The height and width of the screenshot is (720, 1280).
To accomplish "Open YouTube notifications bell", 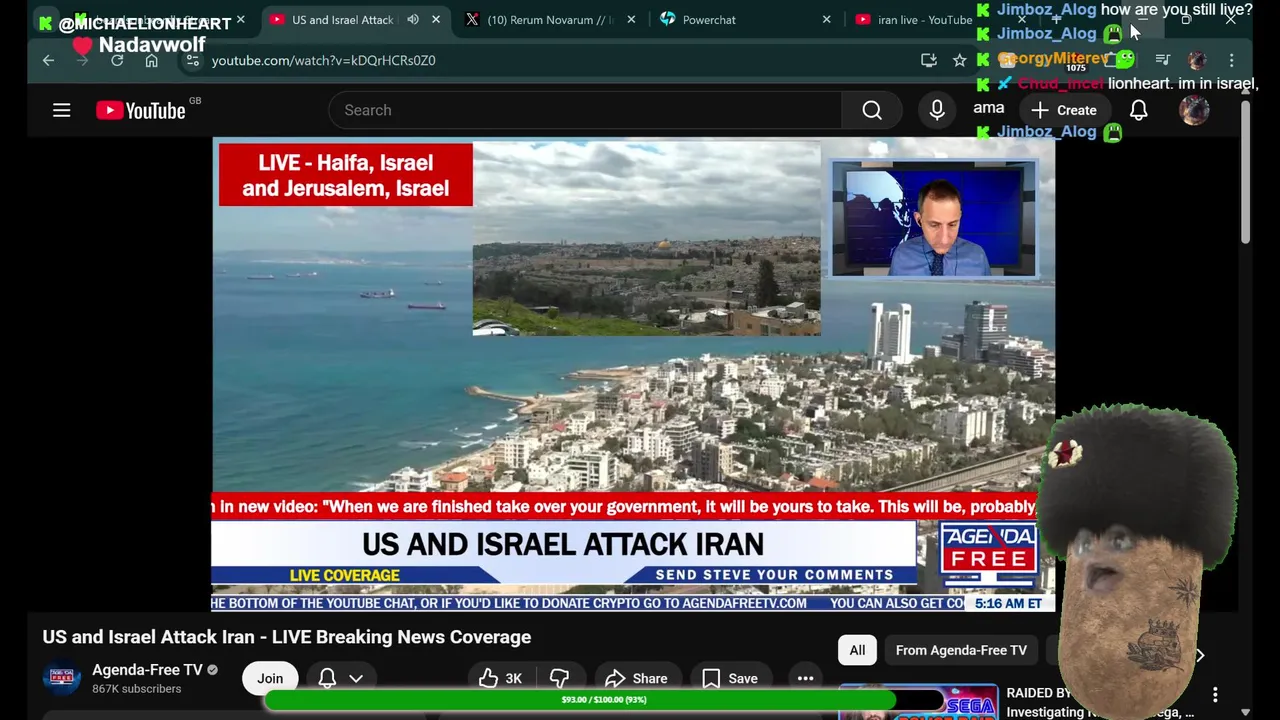I will (x=1138, y=110).
